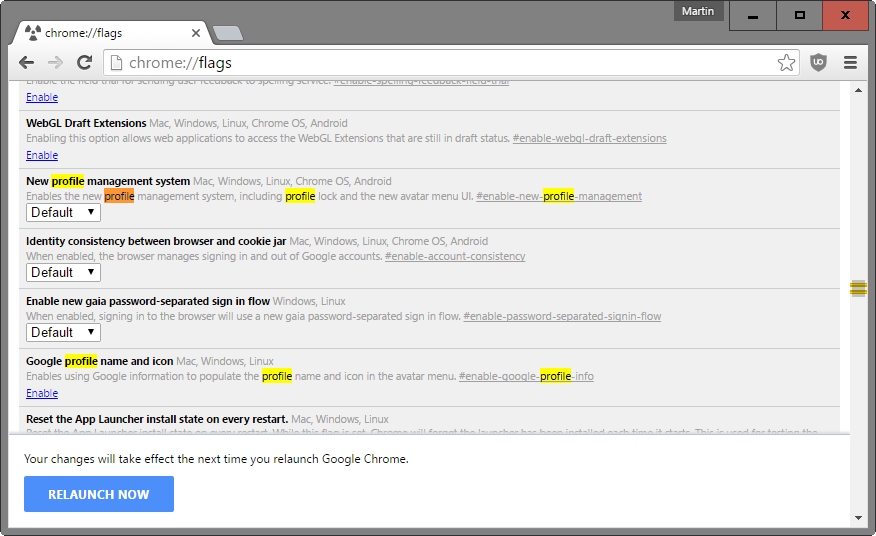Click the scrollbar up arrow

(x=858, y=90)
